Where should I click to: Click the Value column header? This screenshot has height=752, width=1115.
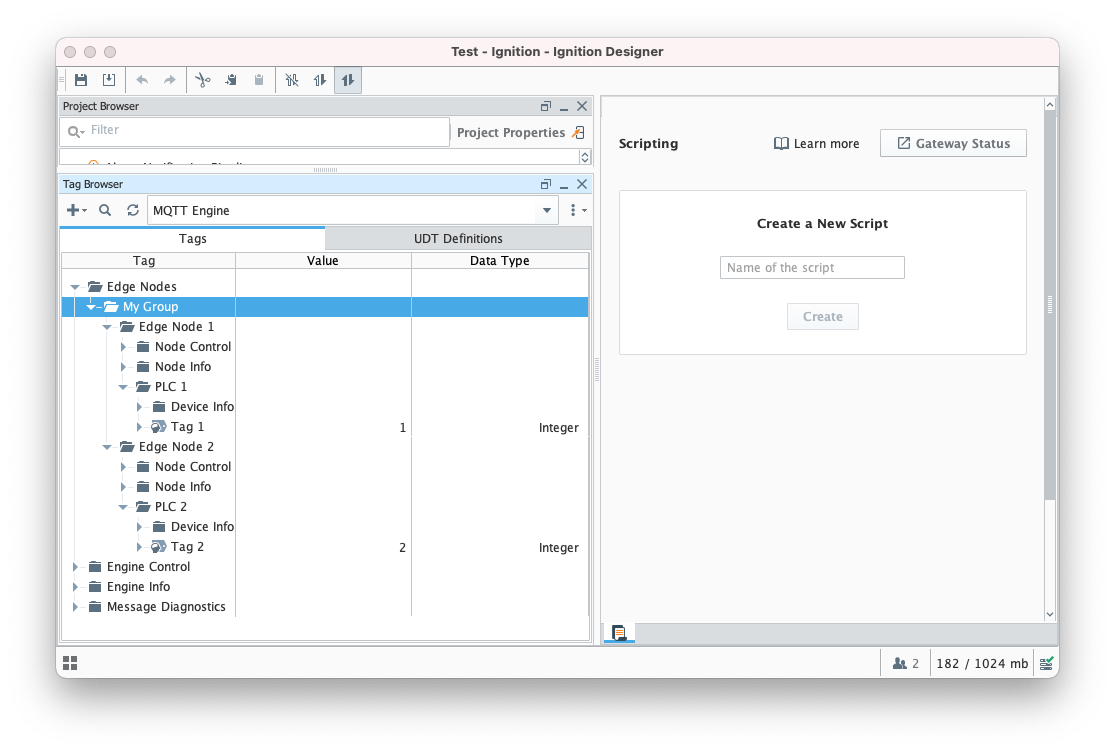(x=323, y=261)
